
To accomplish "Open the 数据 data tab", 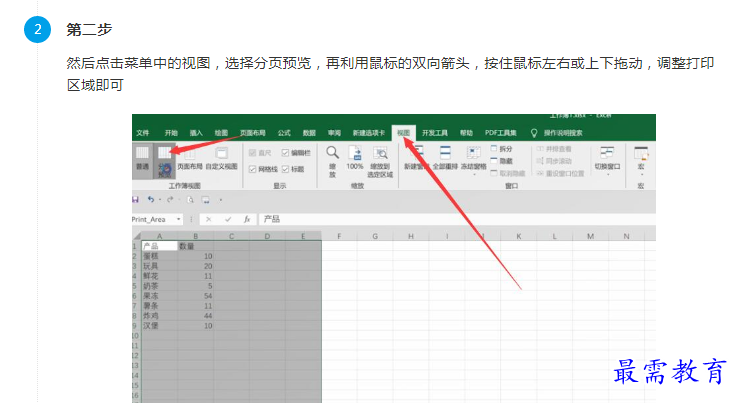I will (x=309, y=133).
